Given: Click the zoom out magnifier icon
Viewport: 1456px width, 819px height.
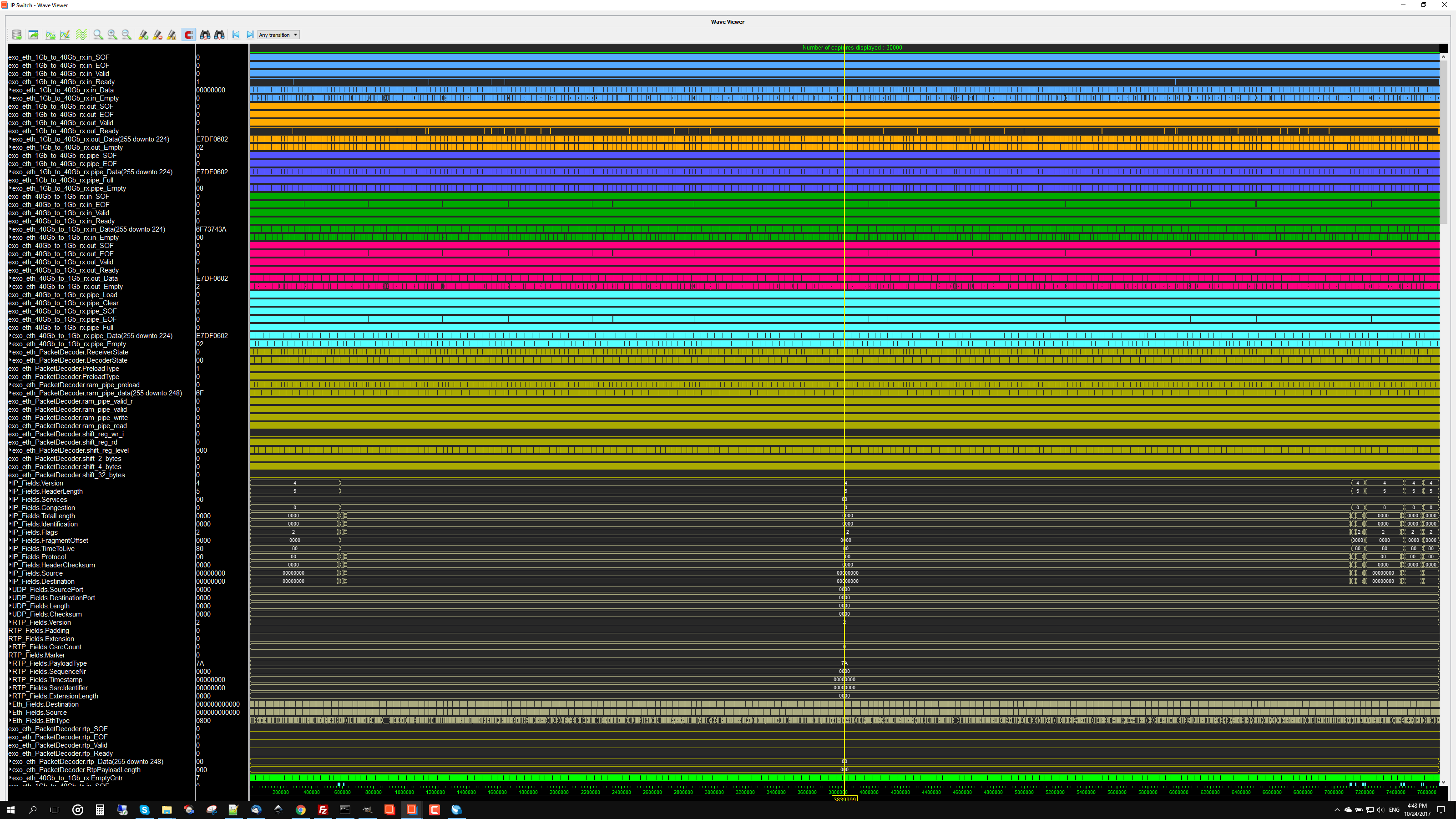Looking at the screenshot, I should [126, 35].
